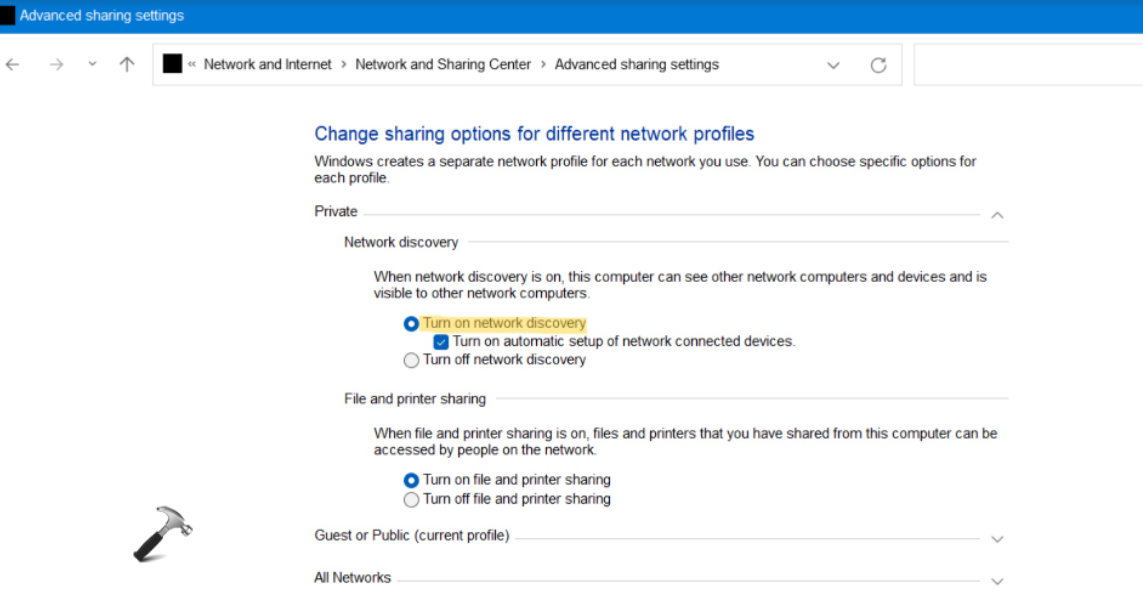Navigate to Network and Internet breadcrumb
The height and width of the screenshot is (612, 1143).
[267, 64]
